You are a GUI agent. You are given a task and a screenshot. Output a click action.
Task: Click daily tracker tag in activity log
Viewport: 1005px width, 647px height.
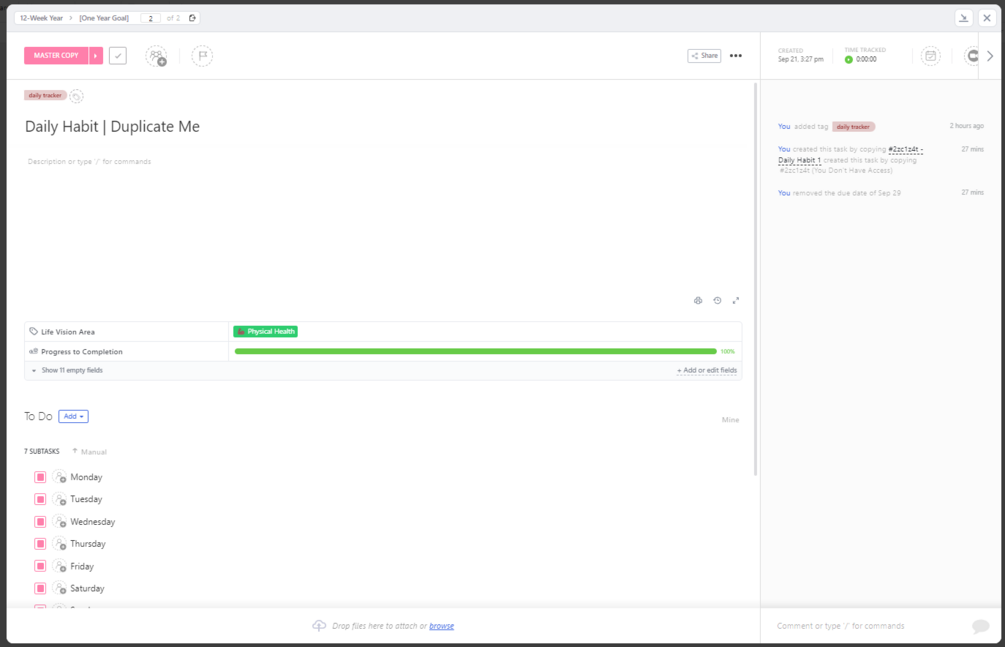[853, 127]
